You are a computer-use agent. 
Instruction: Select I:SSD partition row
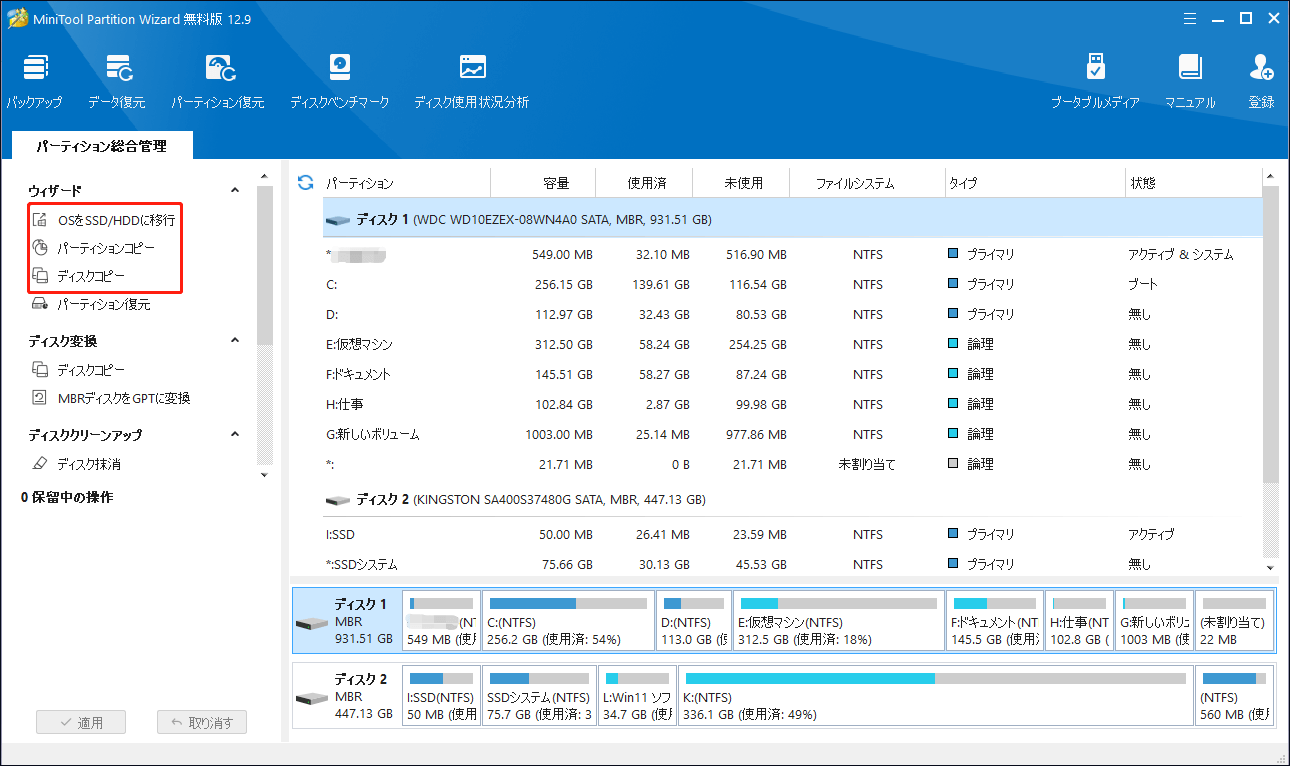point(793,534)
